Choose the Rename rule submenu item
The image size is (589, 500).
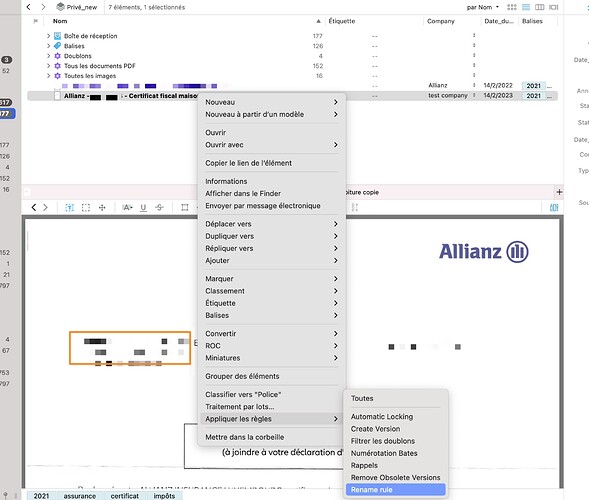[x=395, y=489]
